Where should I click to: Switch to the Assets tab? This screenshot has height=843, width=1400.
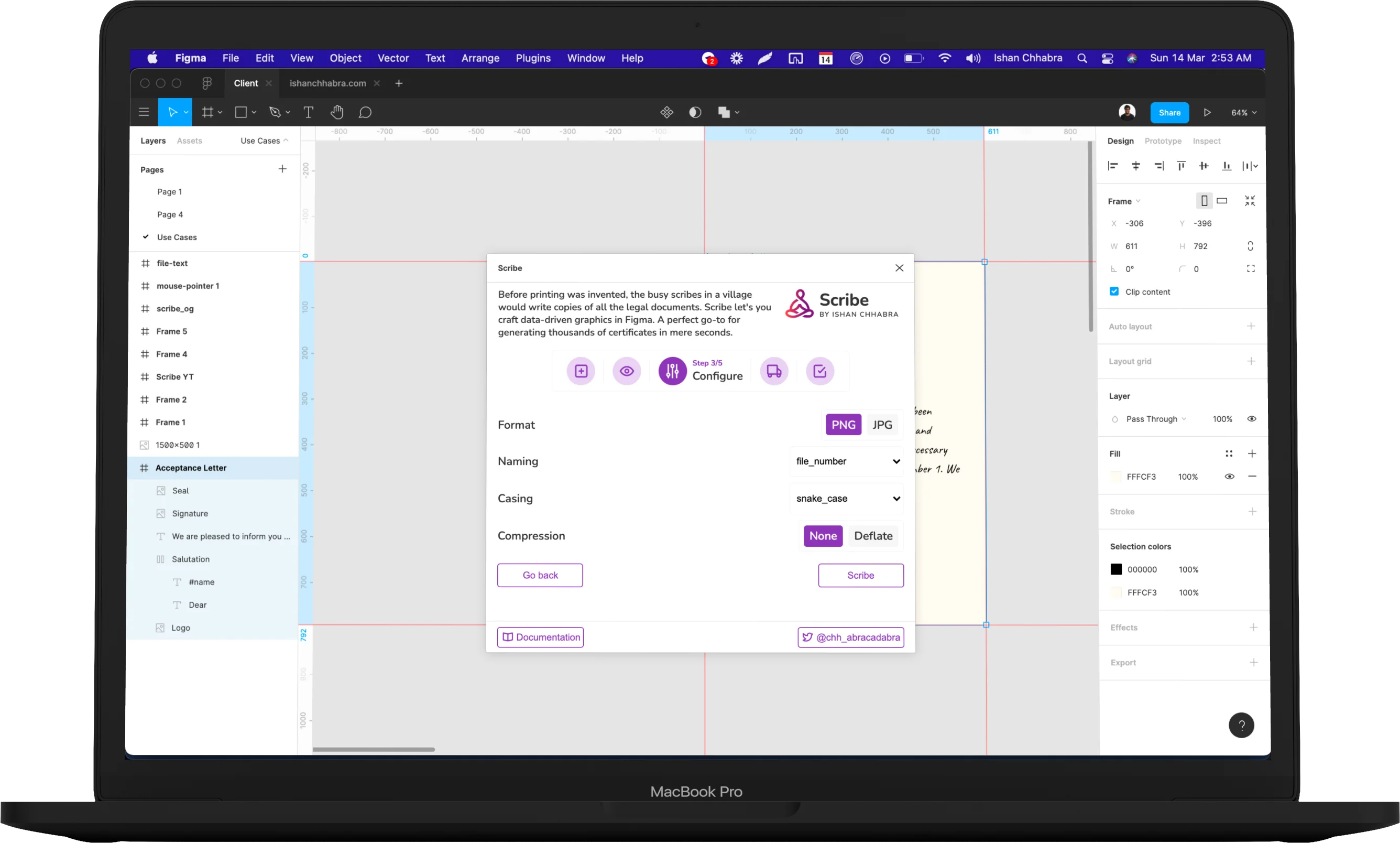coord(189,140)
